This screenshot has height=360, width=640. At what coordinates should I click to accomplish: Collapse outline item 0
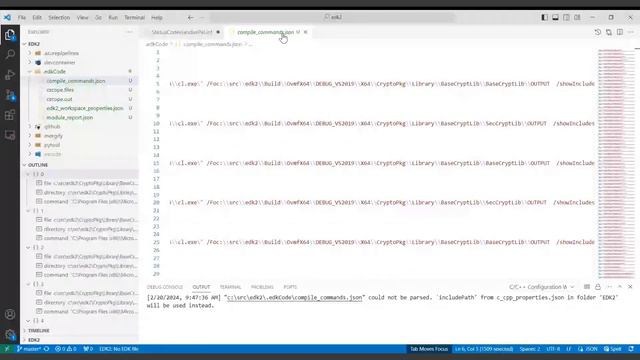28,174
